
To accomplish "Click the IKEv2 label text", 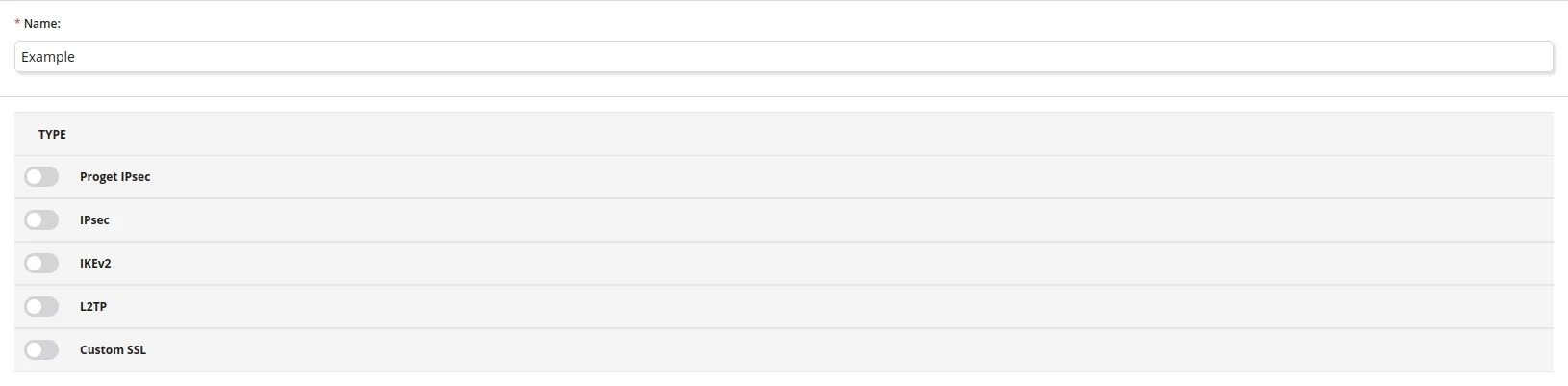I will 95,264.
